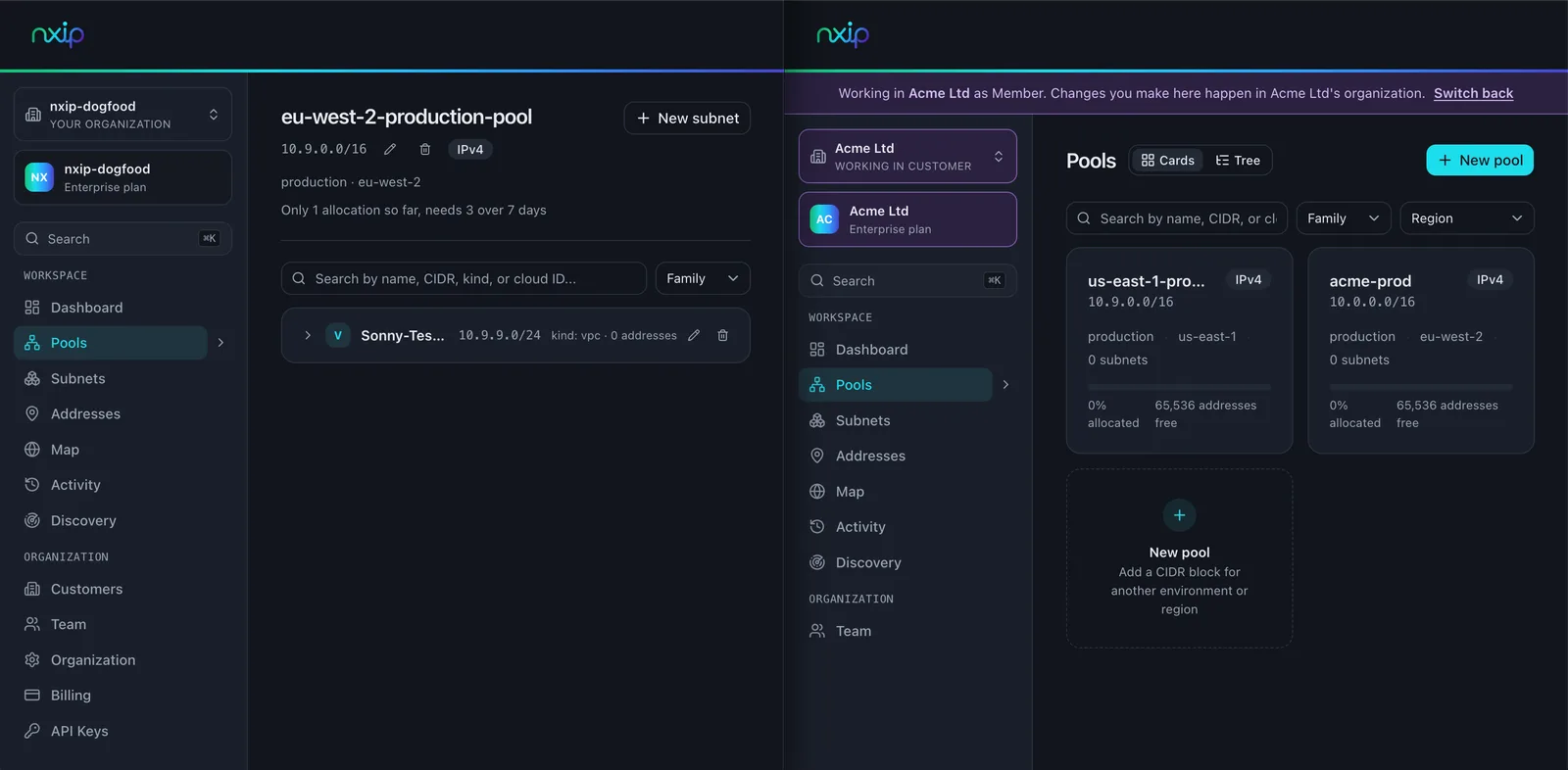Switch Pools view to Tree

(x=1239, y=161)
